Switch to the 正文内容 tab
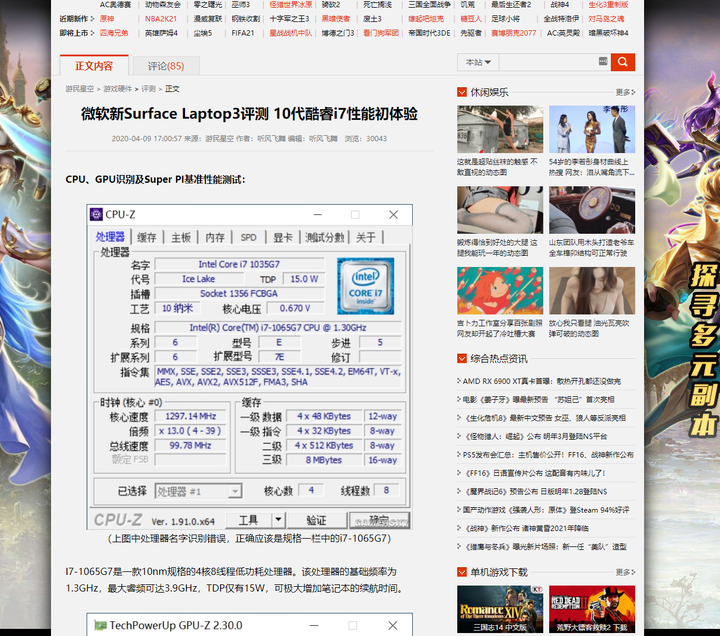The image size is (720, 636). (x=94, y=66)
